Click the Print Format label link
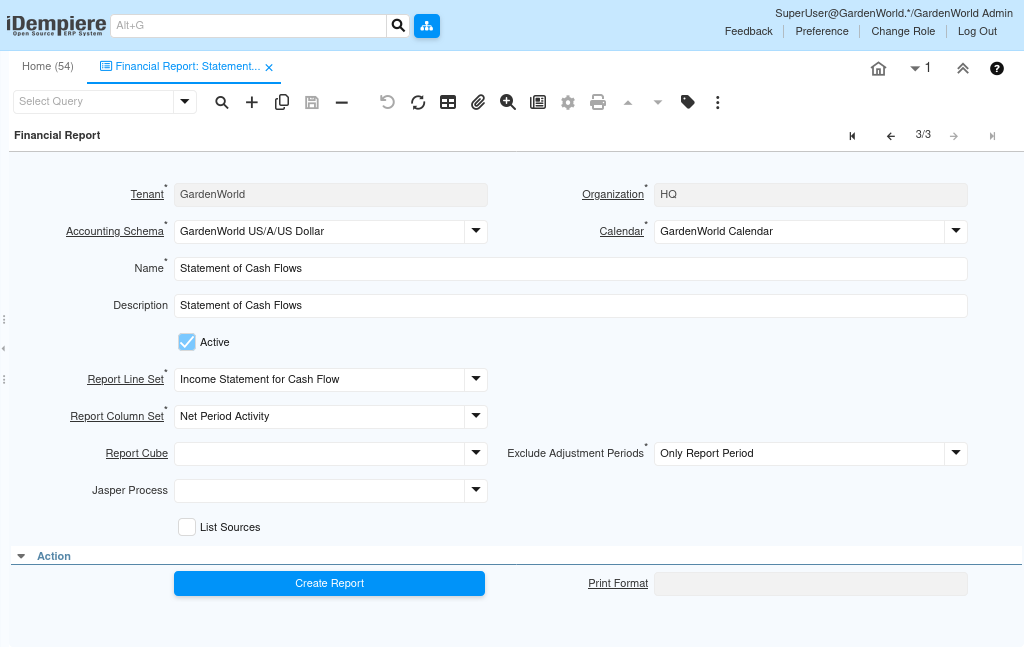The image size is (1024, 647). [618, 583]
